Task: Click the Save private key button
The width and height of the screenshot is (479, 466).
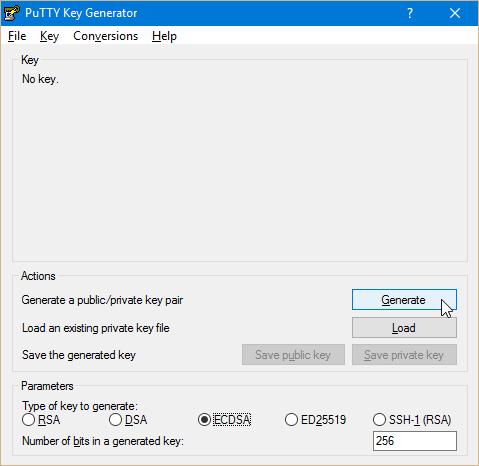Action: [x=404, y=355]
